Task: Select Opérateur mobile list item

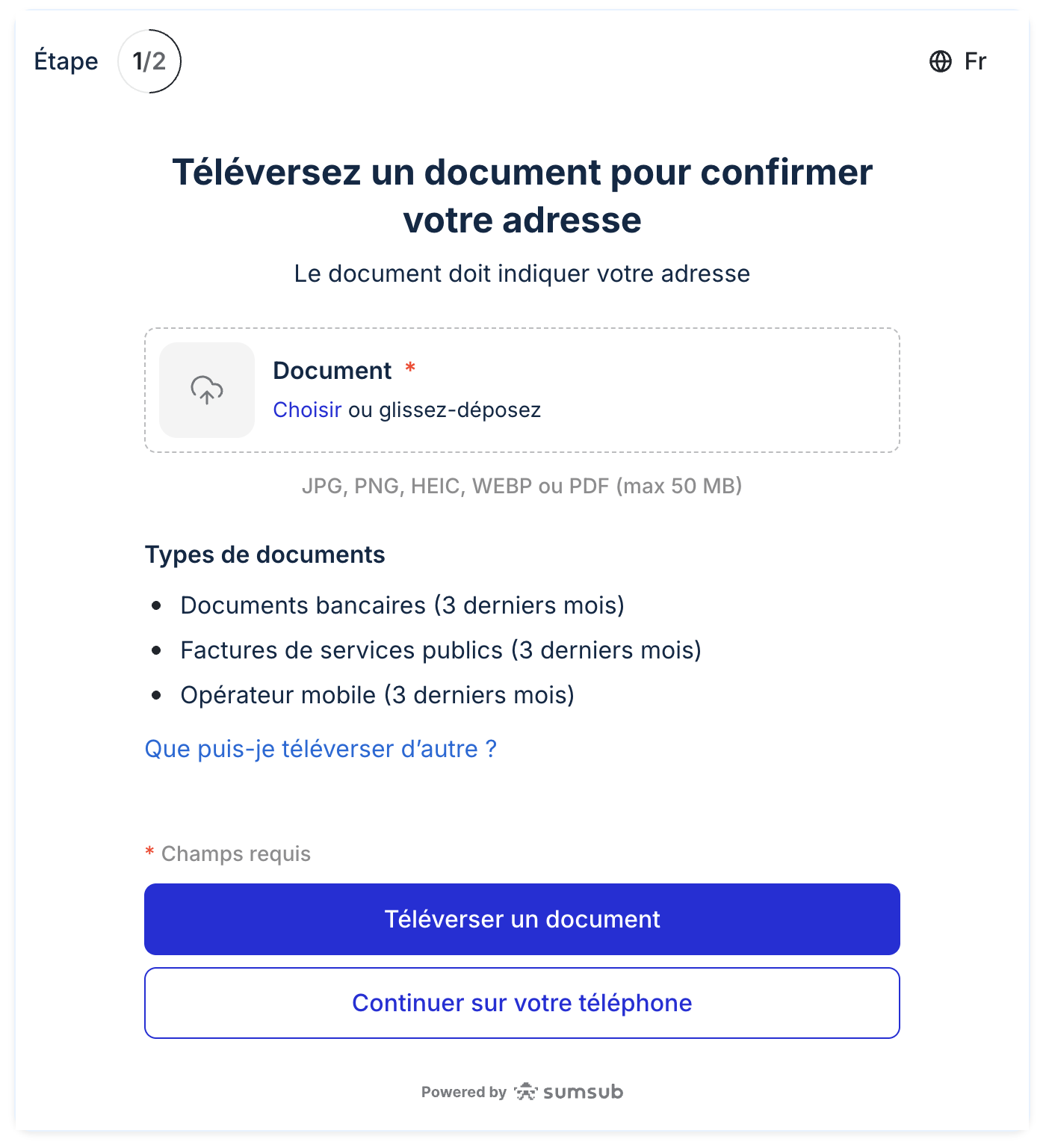Action: coord(377,695)
